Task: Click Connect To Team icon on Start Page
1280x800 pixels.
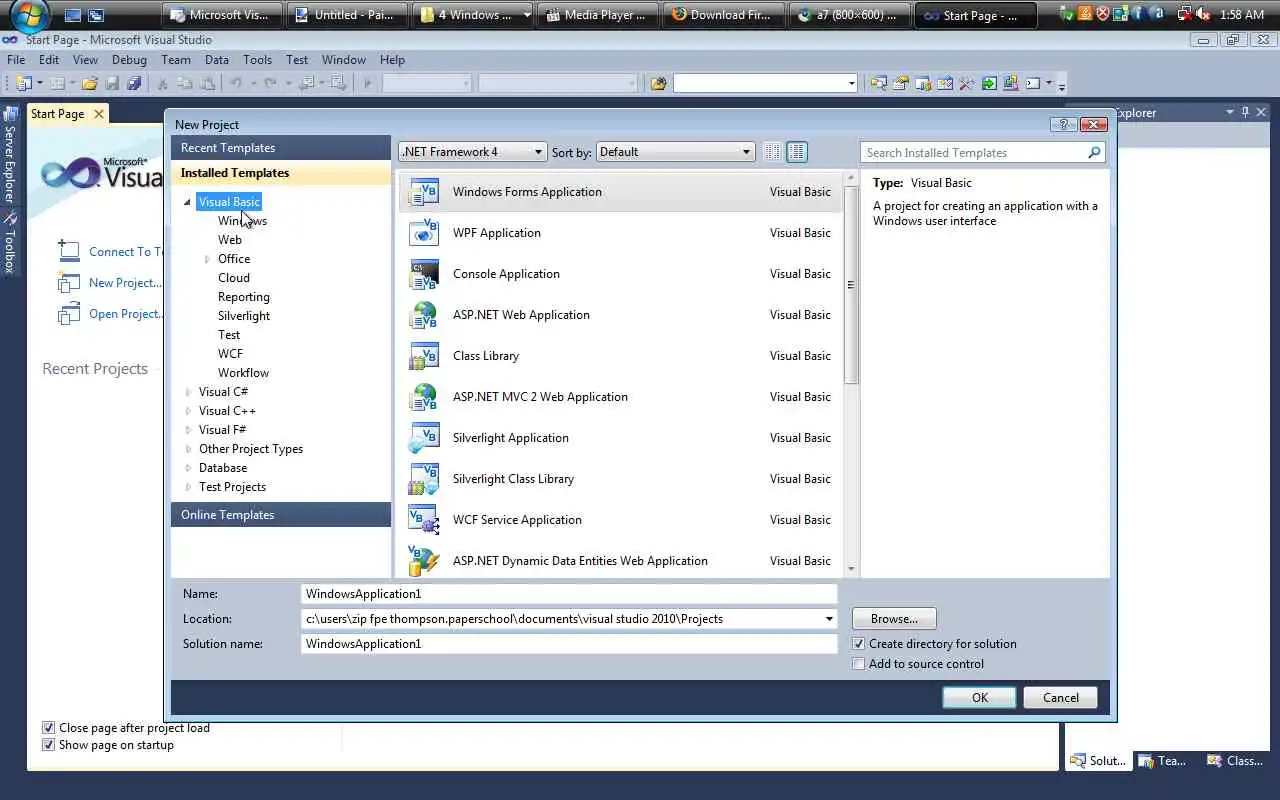Action: (x=69, y=251)
